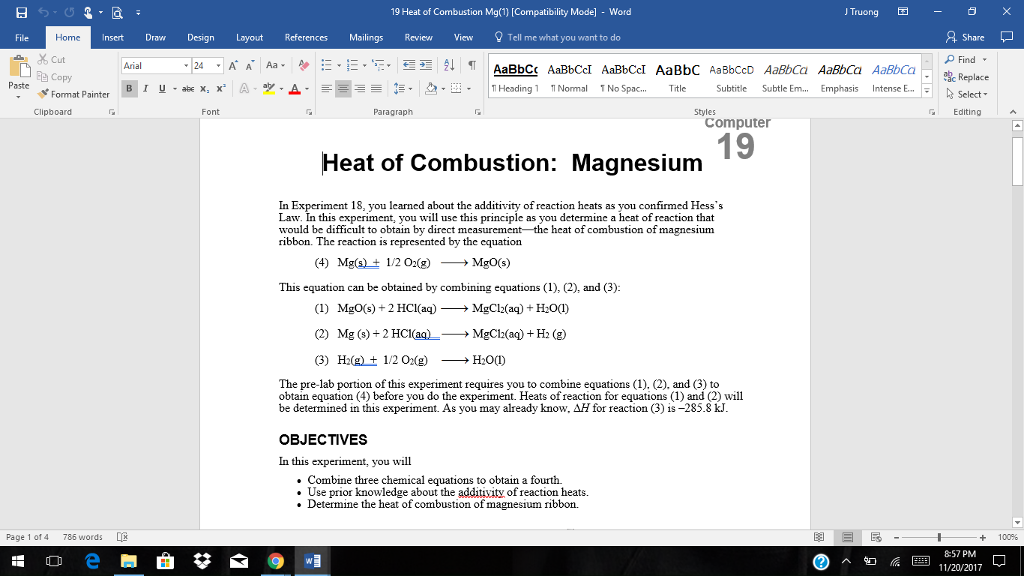Open Microsoft Edge from taskbar

point(92,561)
